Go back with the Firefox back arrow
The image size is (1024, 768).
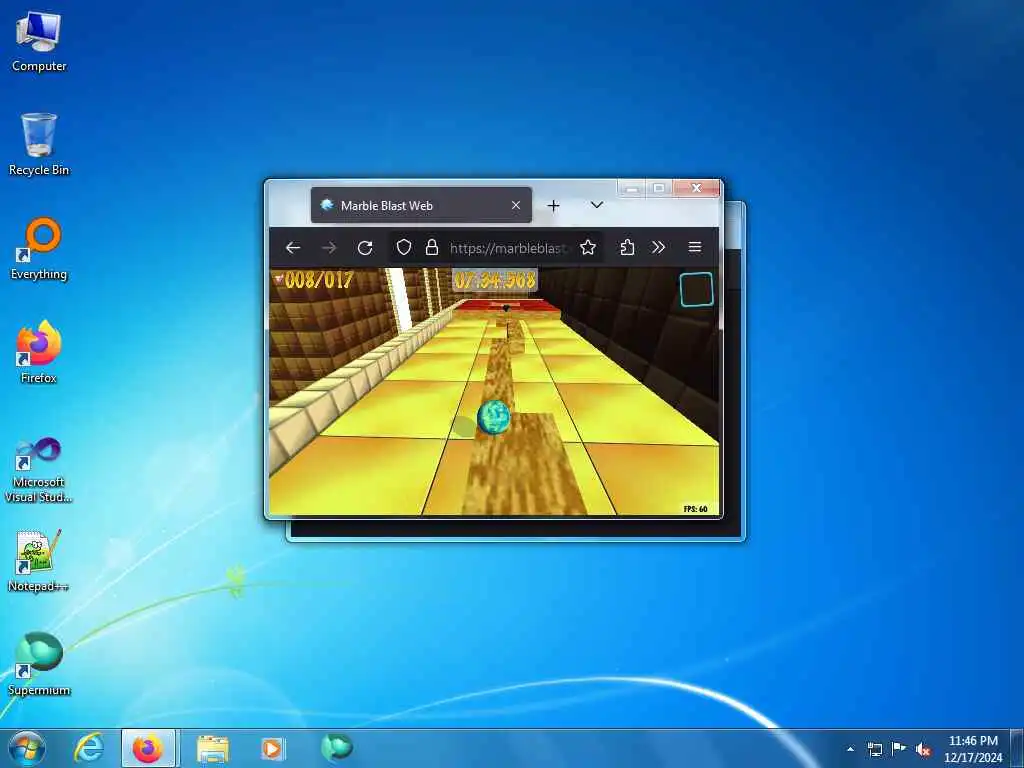pyautogui.click(x=293, y=248)
